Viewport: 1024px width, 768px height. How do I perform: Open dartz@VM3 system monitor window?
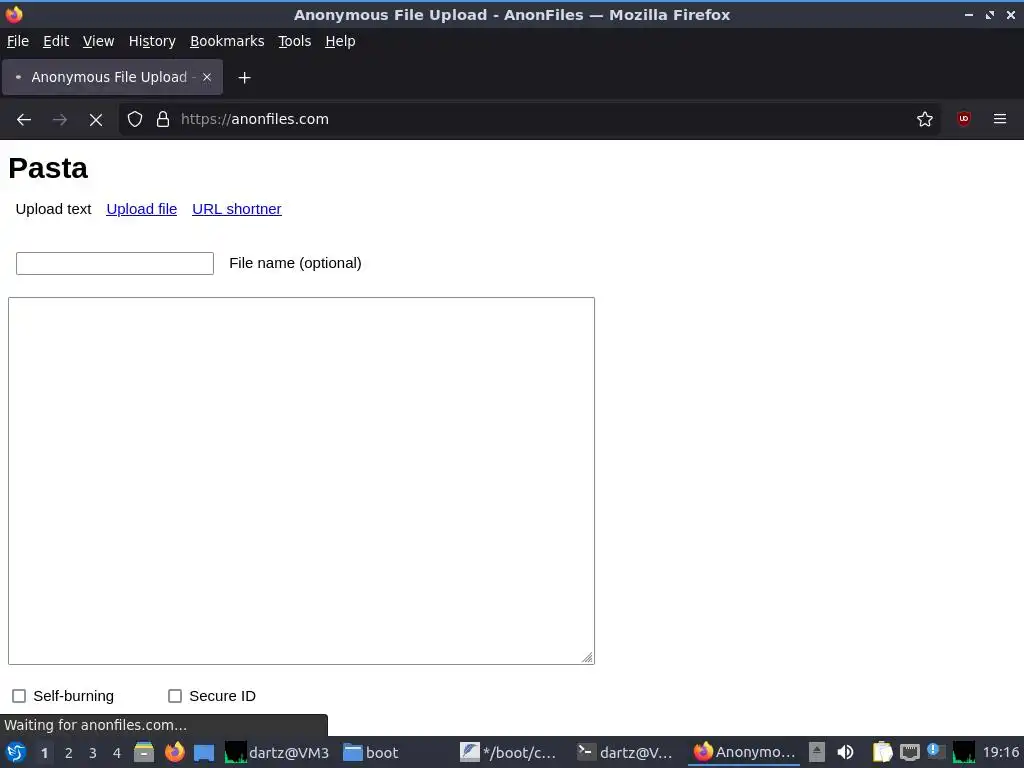277,752
